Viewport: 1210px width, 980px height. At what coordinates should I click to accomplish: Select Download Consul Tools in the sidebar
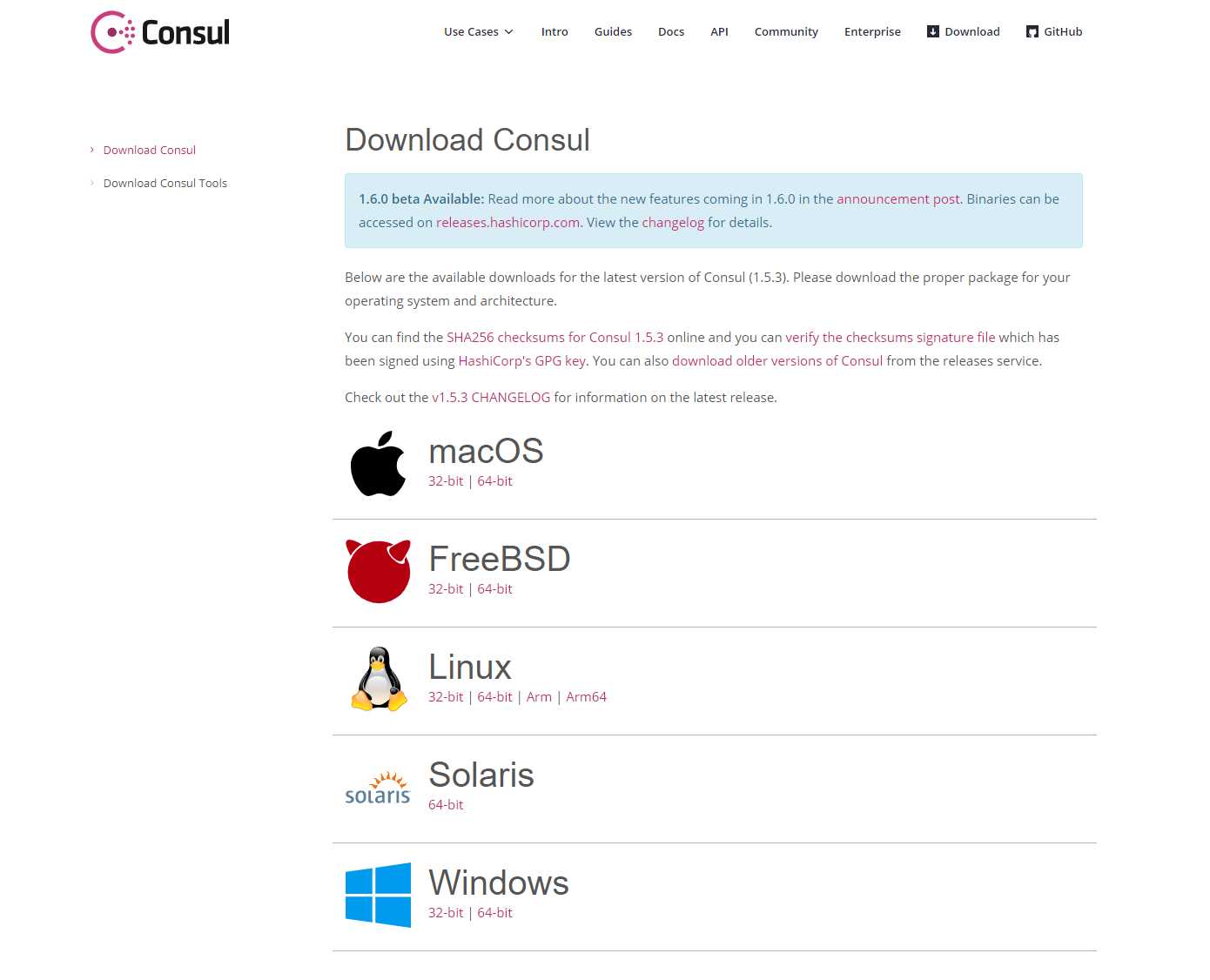pos(165,183)
